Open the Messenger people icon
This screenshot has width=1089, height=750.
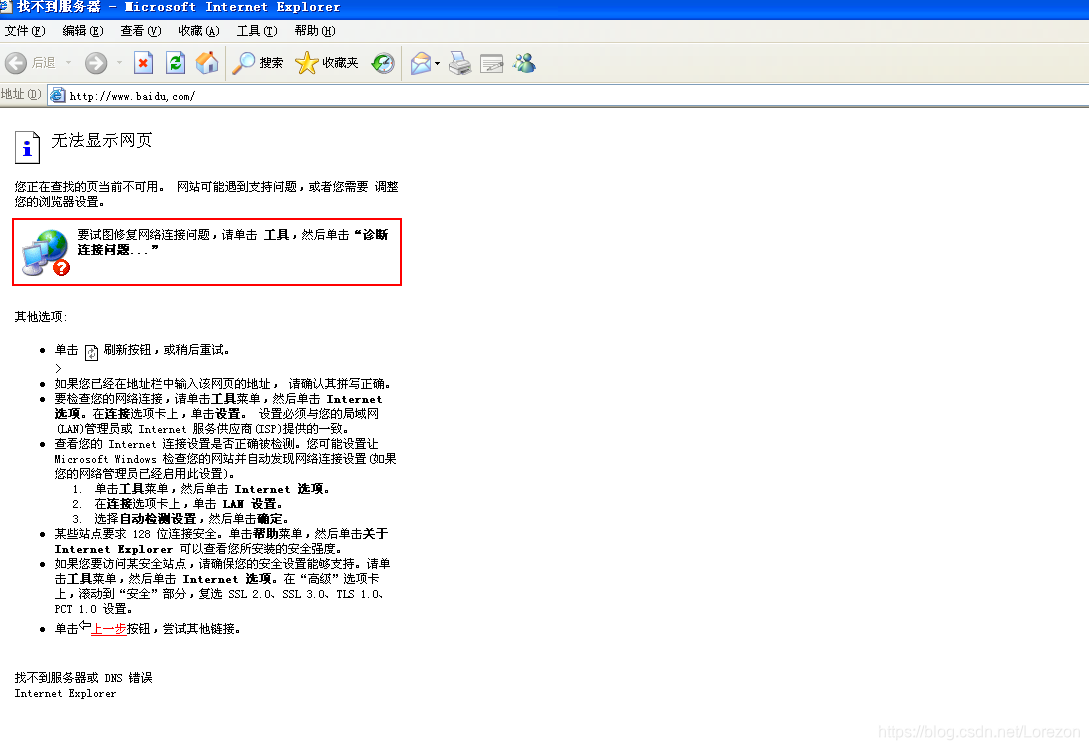(524, 63)
